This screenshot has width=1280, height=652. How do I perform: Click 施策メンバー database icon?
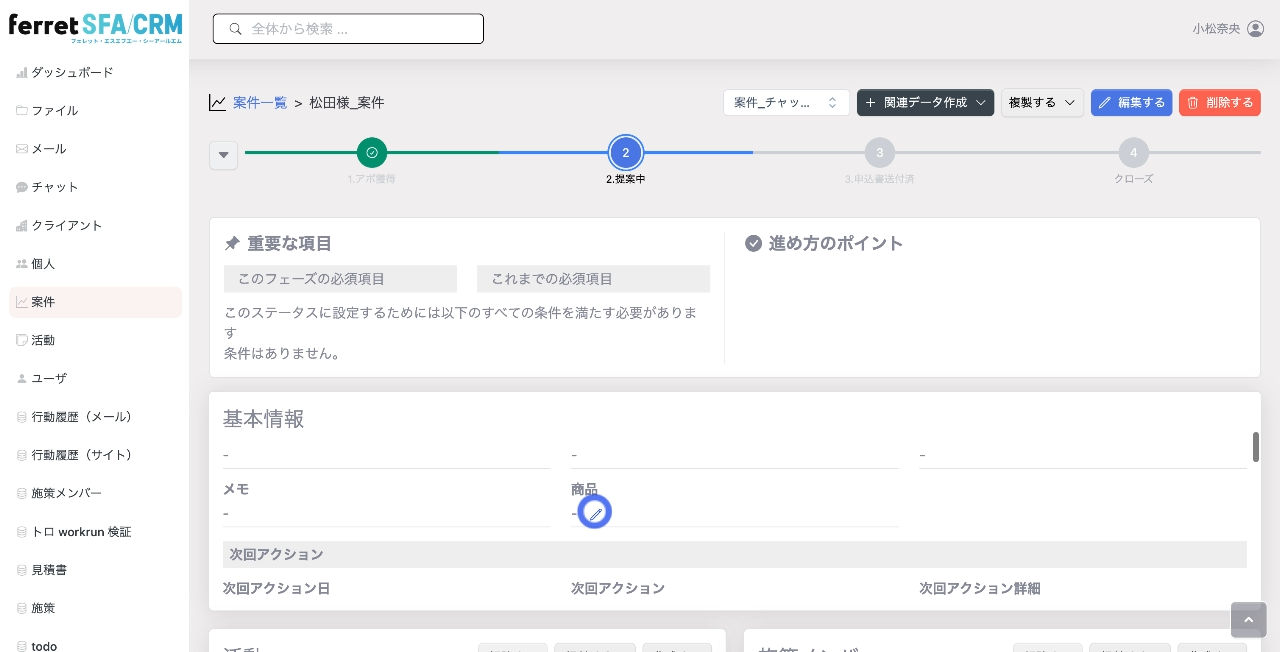(x=22, y=493)
